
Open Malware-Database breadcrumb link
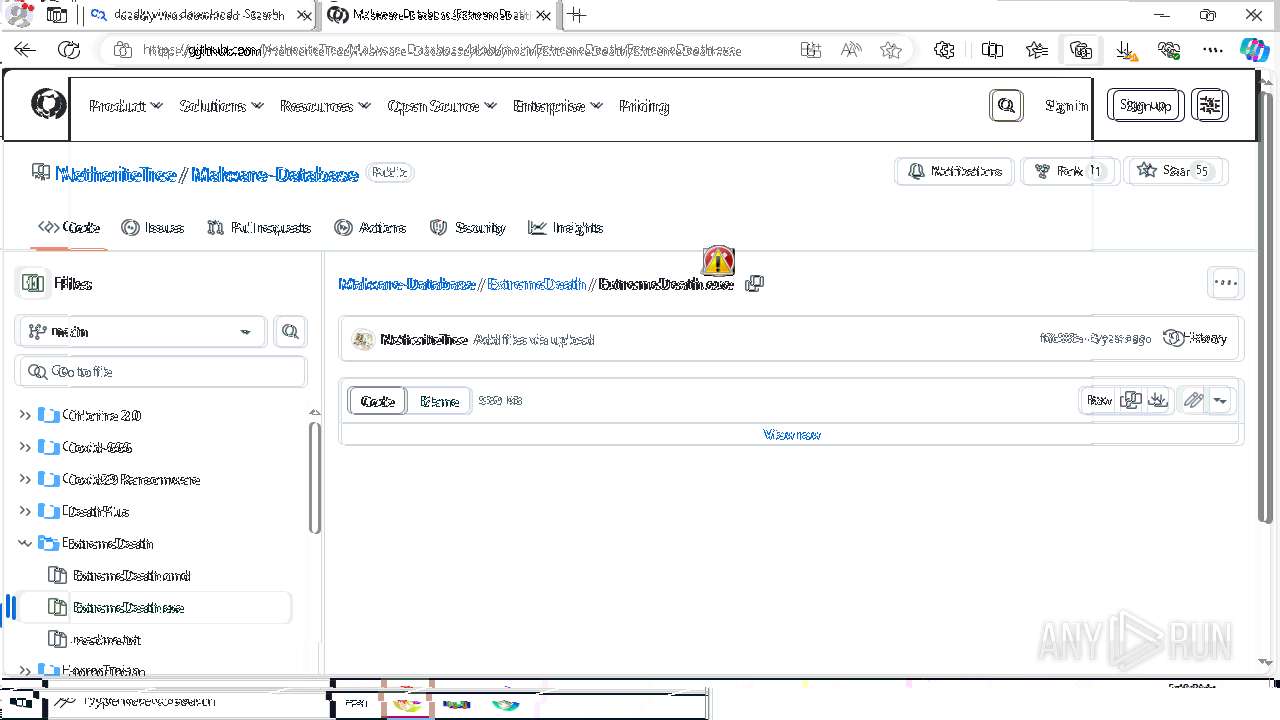click(406, 284)
